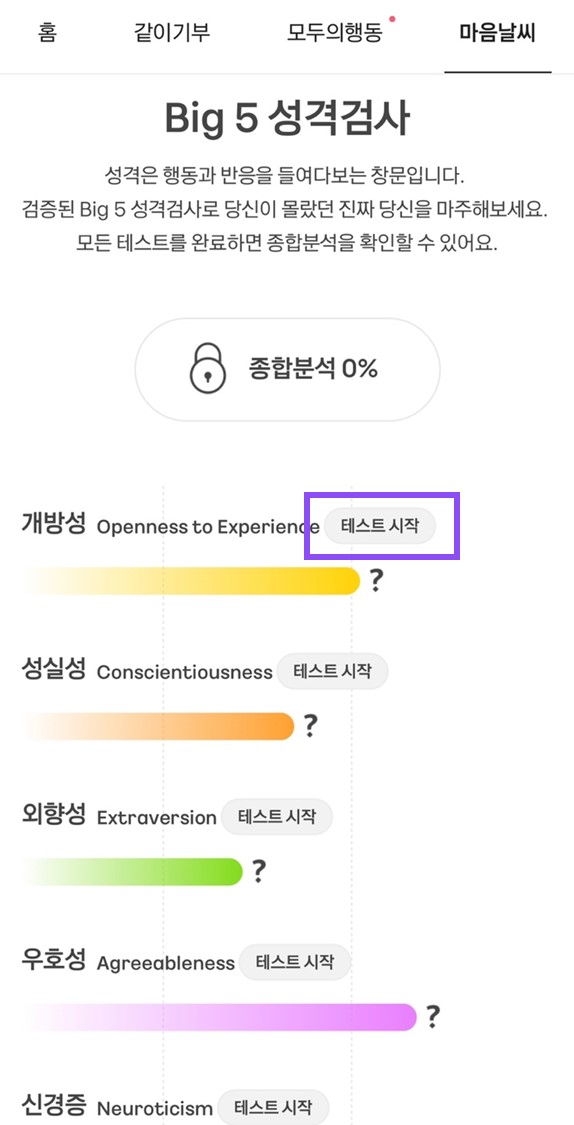Click the orange Conscientiousness progress bar
This screenshot has height=1125, width=574.
click(x=158, y=726)
